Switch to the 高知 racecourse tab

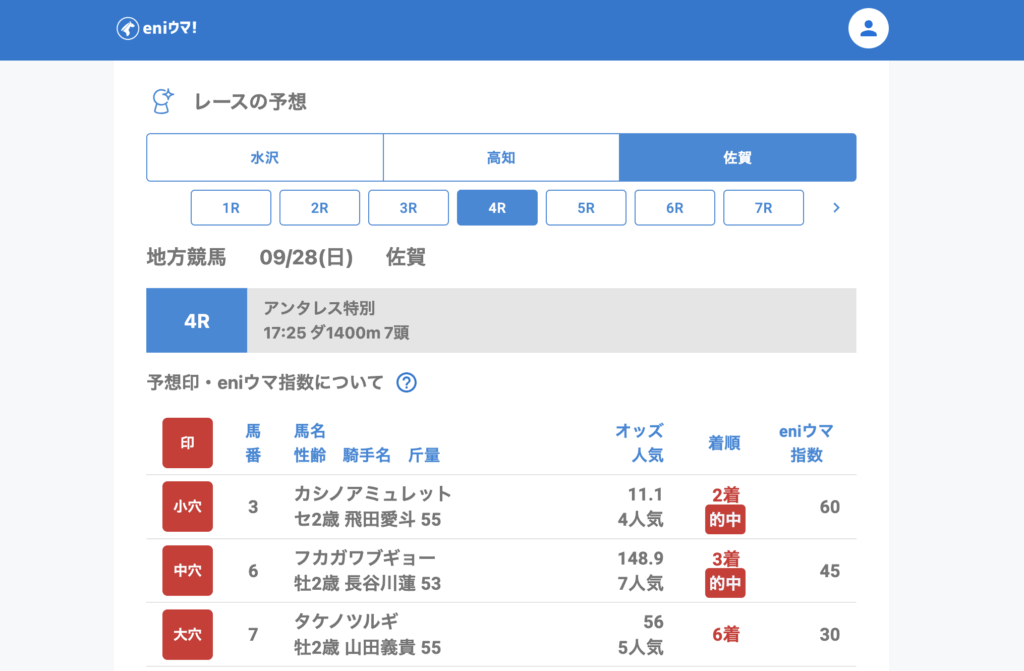point(501,158)
